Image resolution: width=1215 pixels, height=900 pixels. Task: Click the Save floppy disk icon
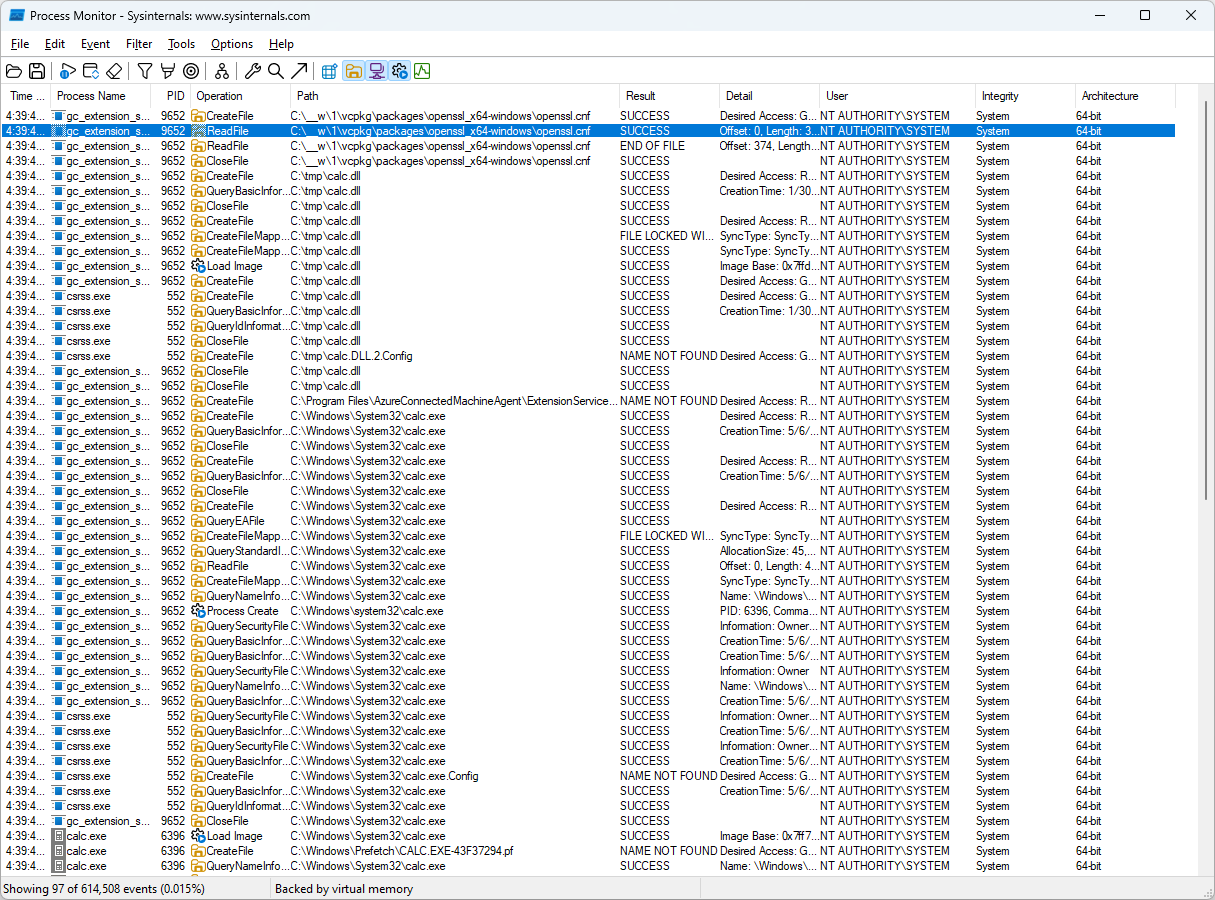click(37, 71)
